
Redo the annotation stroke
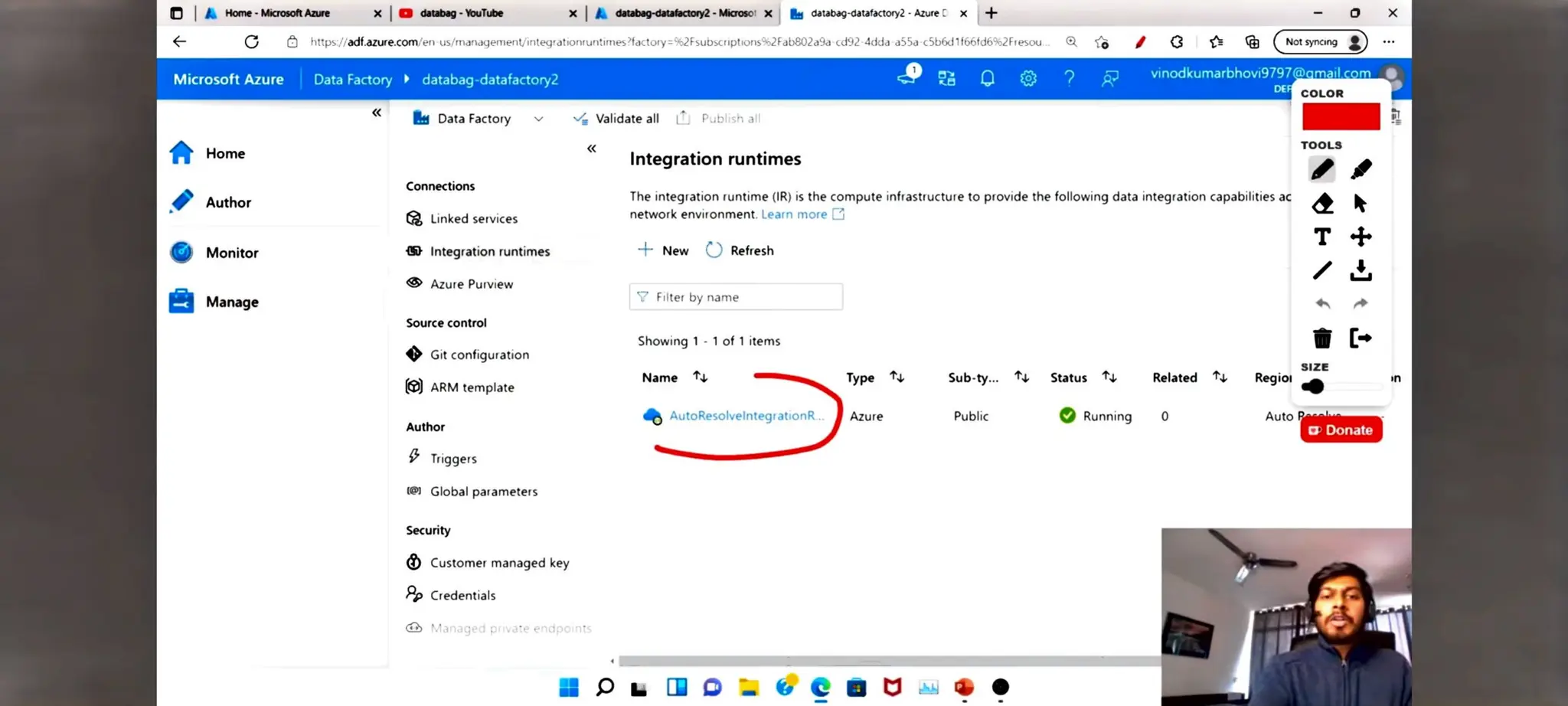1361,304
